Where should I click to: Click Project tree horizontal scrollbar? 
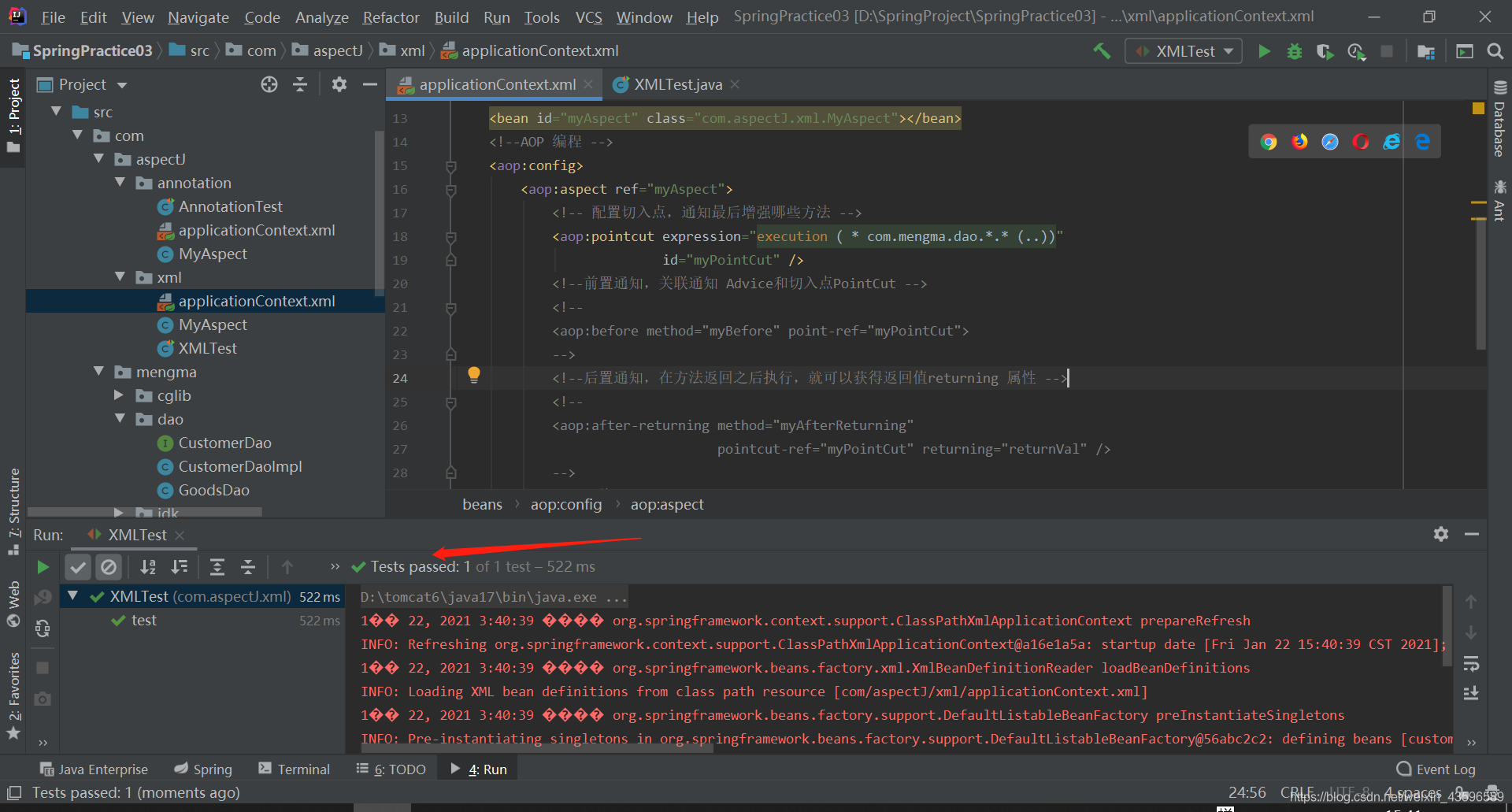[x=144, y=512]
